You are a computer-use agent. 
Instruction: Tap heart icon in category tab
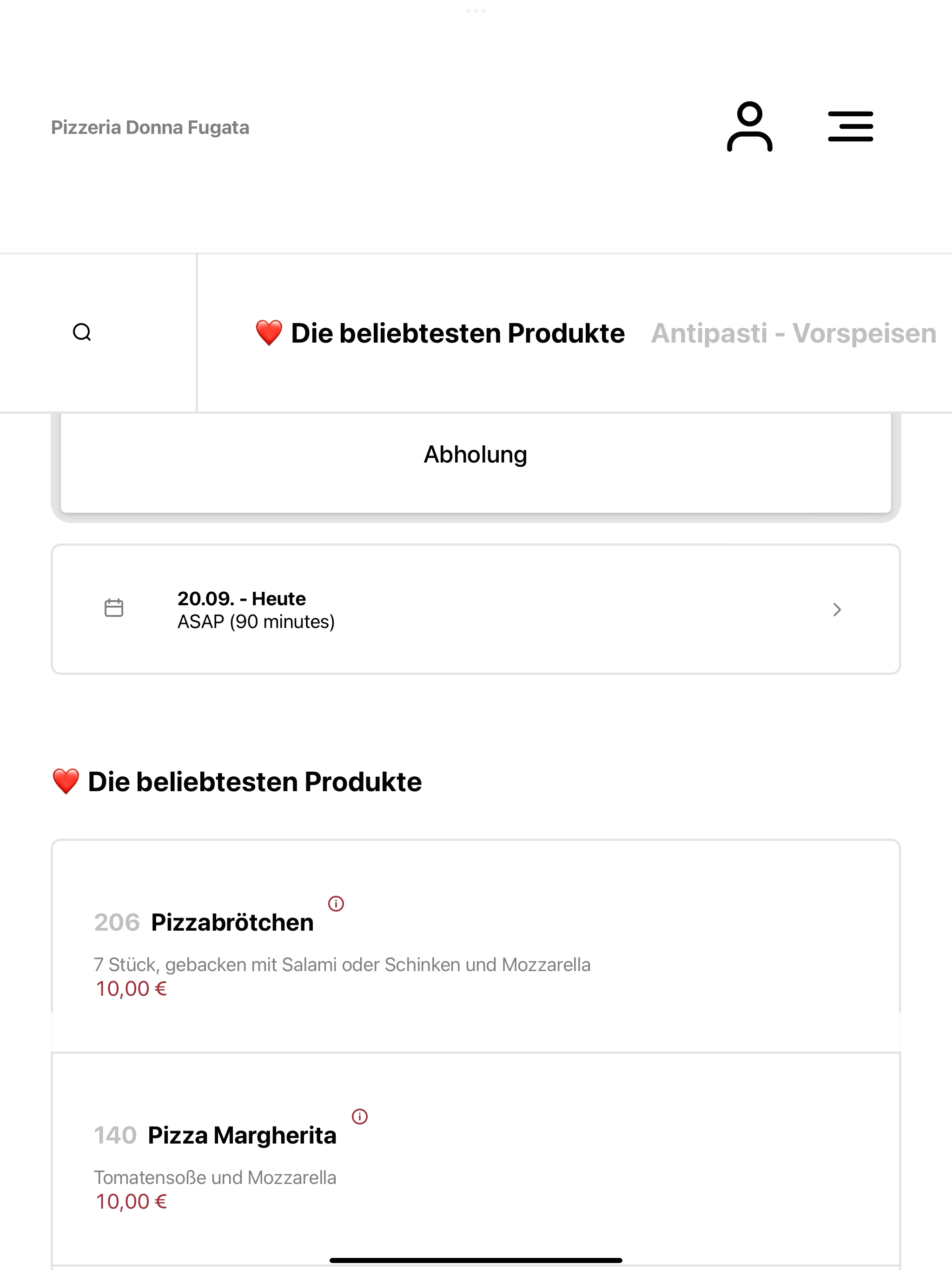click(x=269, y=333)
